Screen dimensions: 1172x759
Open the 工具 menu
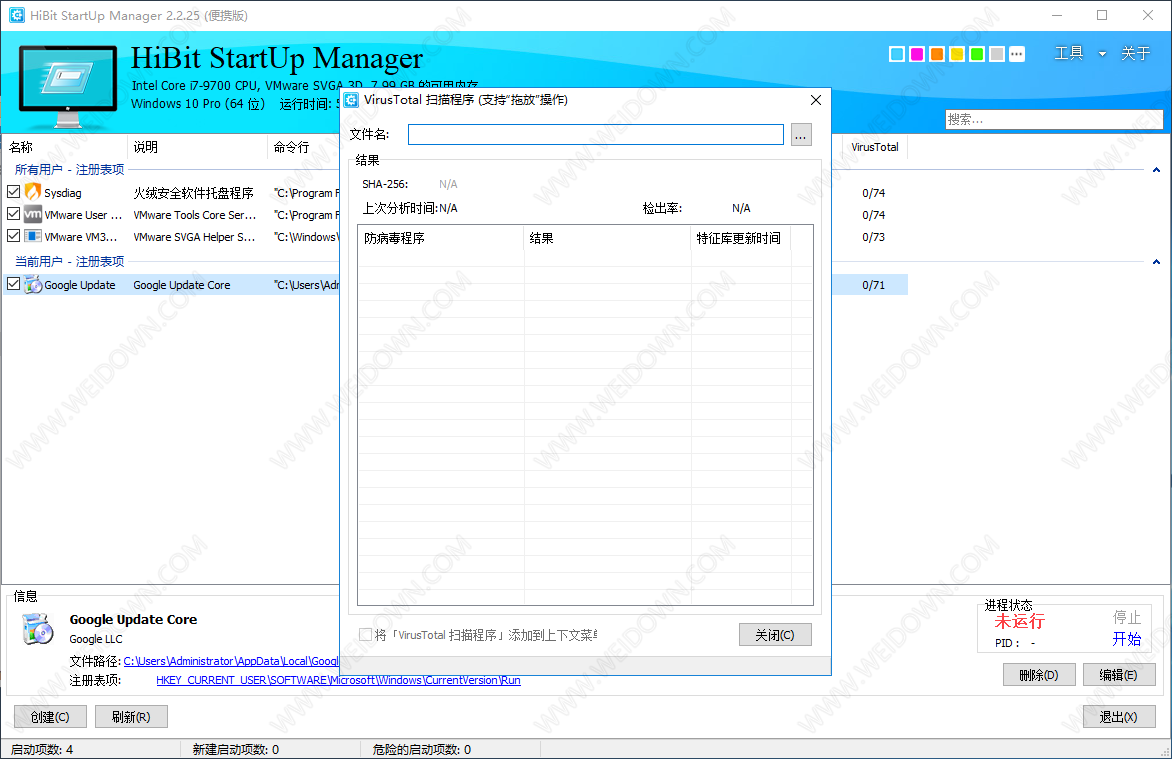point(1069,53)
